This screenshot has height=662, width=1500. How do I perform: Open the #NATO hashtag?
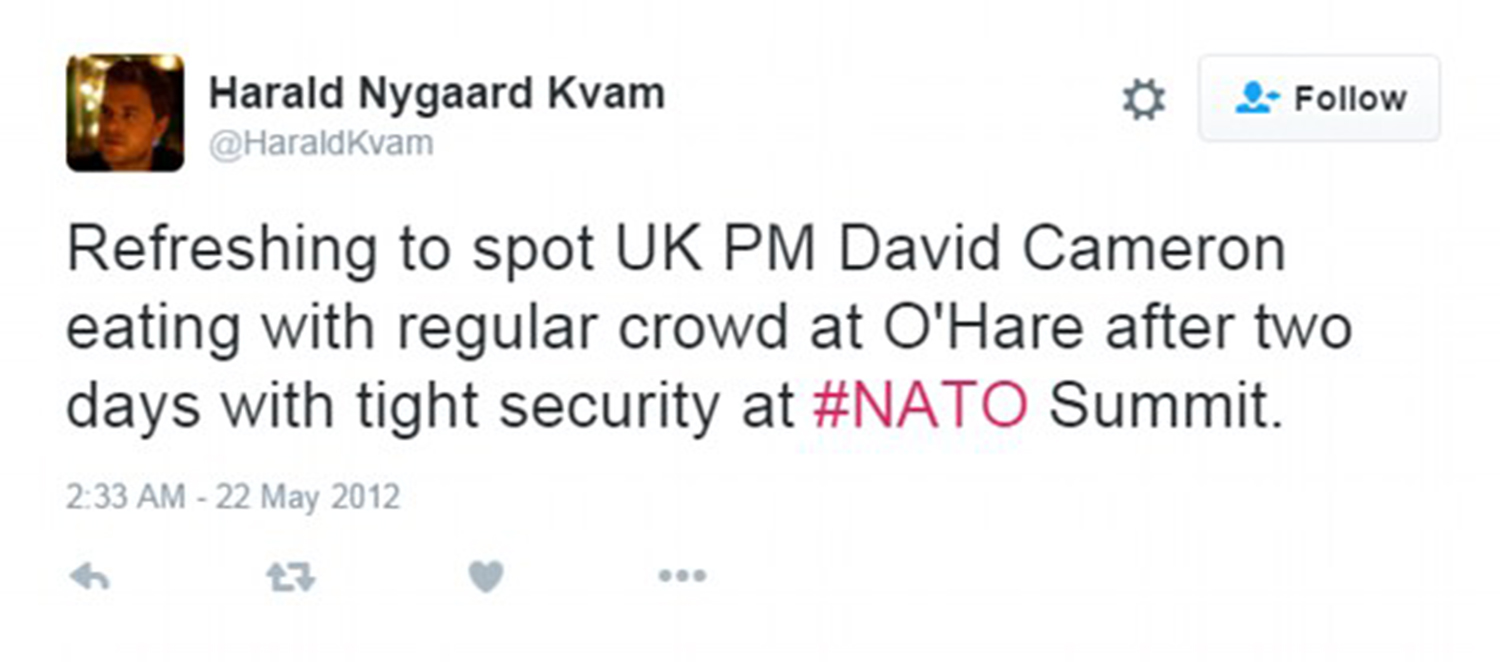(x=920, y=405)
